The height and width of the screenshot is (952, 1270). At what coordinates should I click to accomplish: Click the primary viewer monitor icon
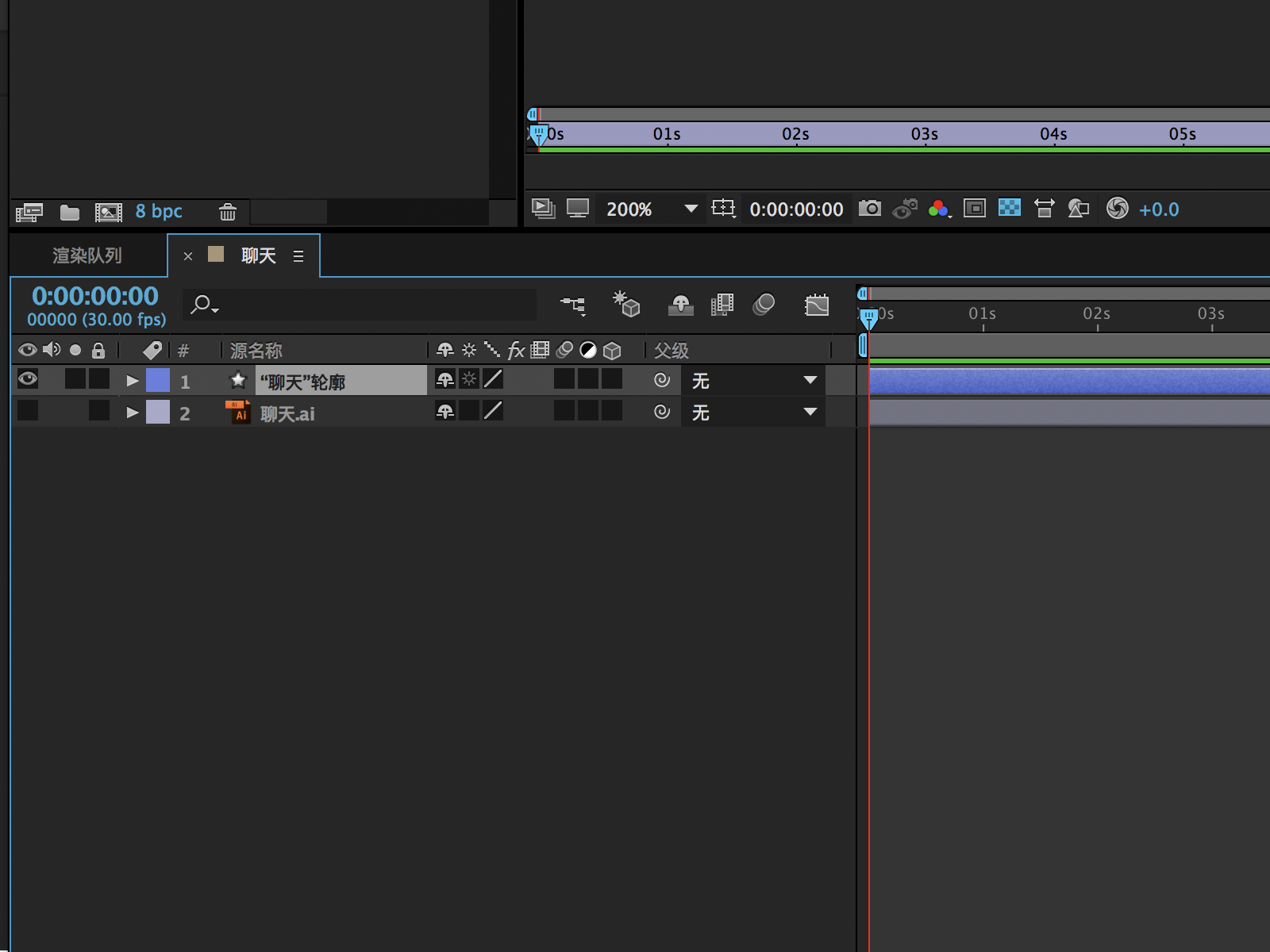[578, 209]
